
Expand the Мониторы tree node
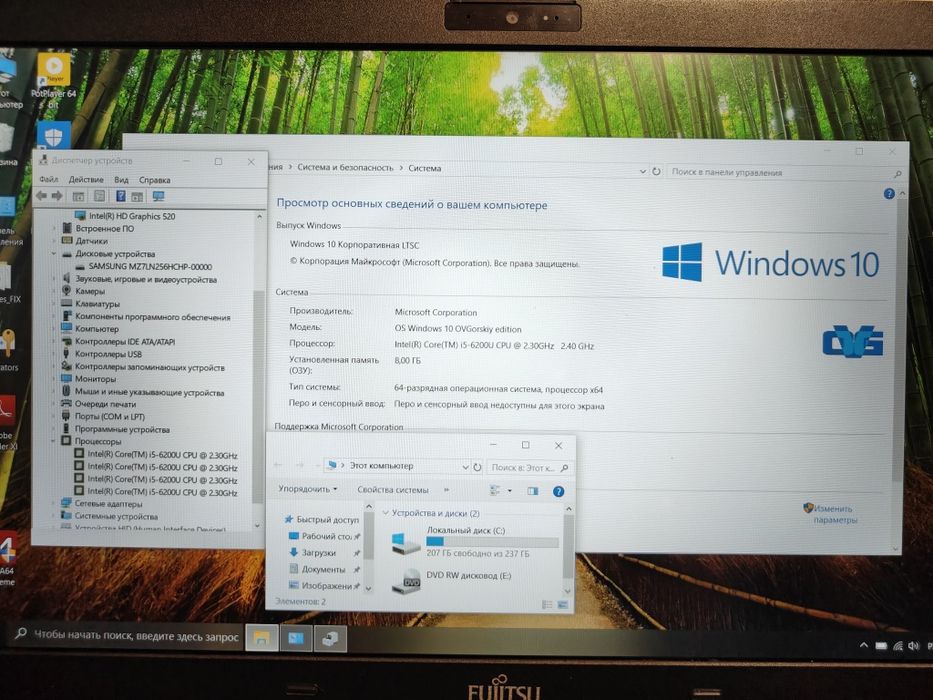54,379
